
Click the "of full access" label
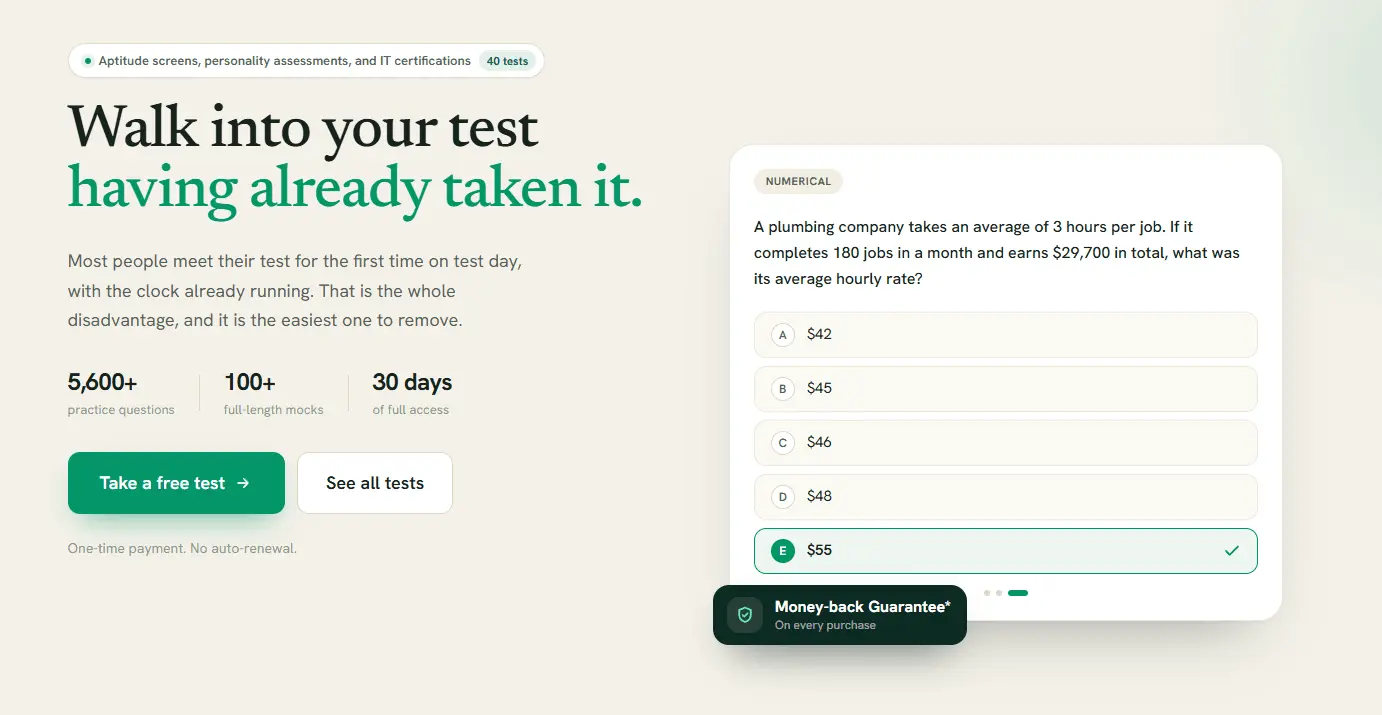click(411, 410)
